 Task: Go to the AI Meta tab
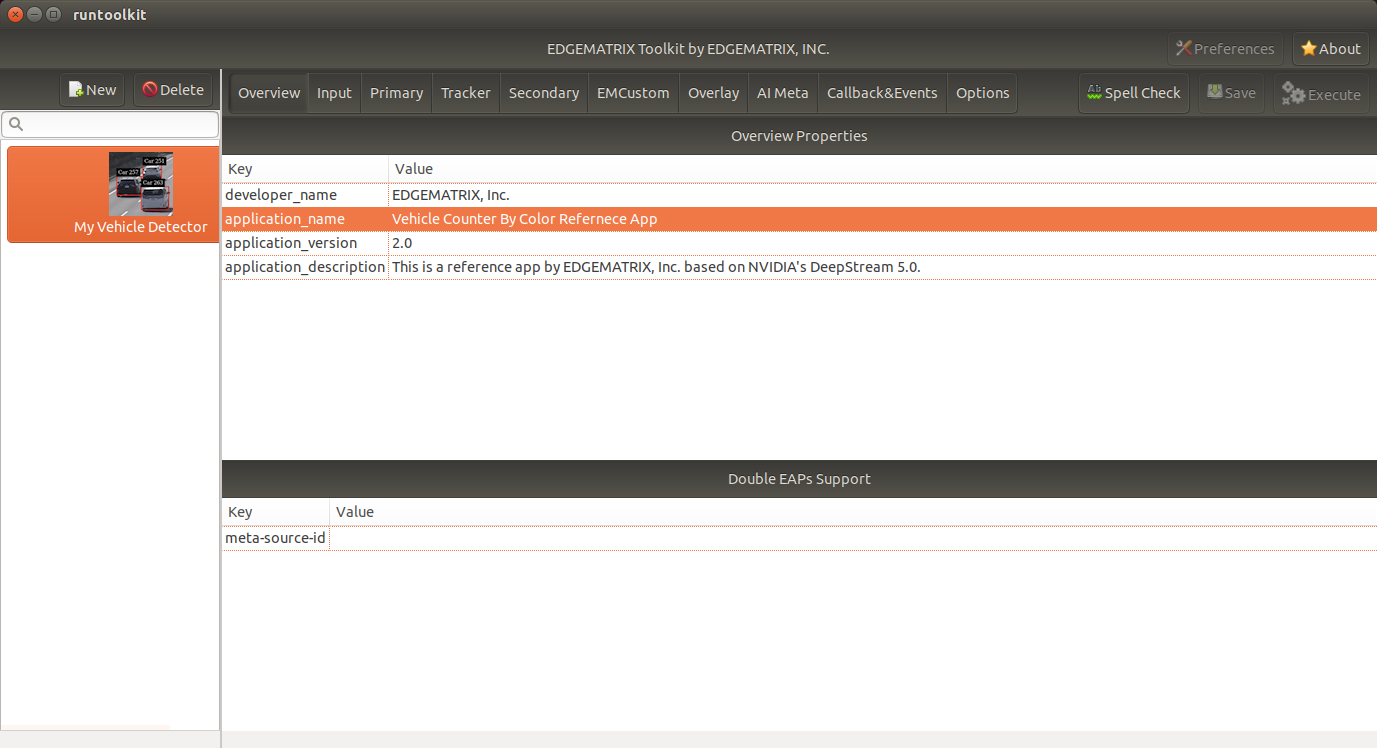783,93
